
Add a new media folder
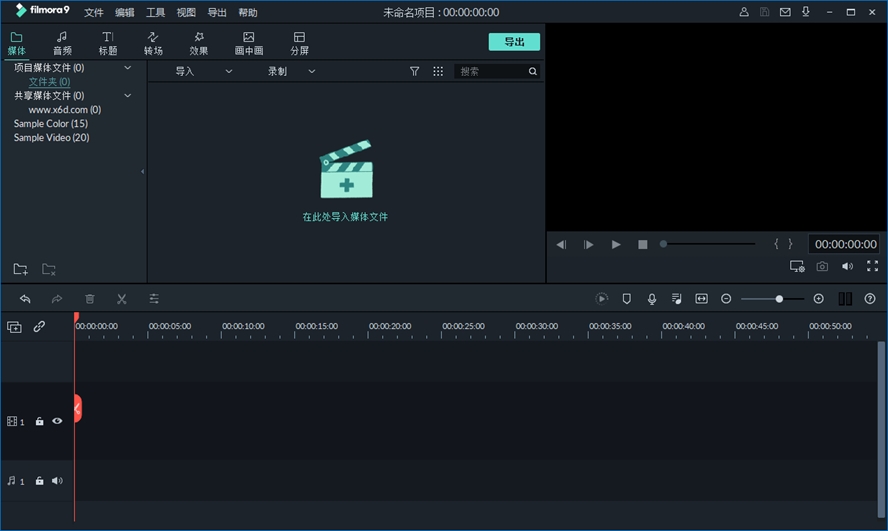pyautogui.click(x=20, y=269)
